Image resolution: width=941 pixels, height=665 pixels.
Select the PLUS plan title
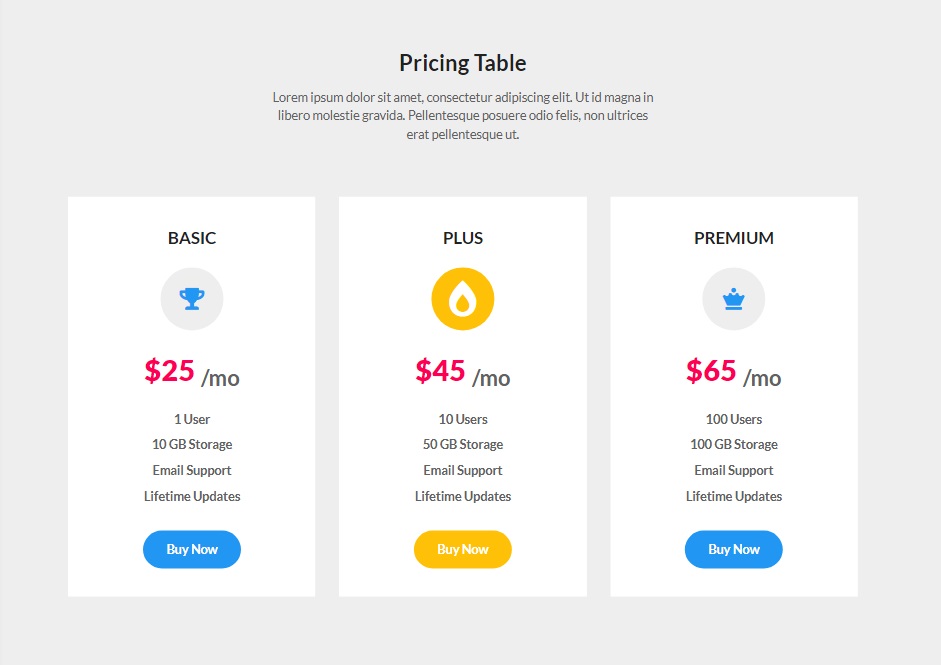pyautogui.click(x=463, y=238)
